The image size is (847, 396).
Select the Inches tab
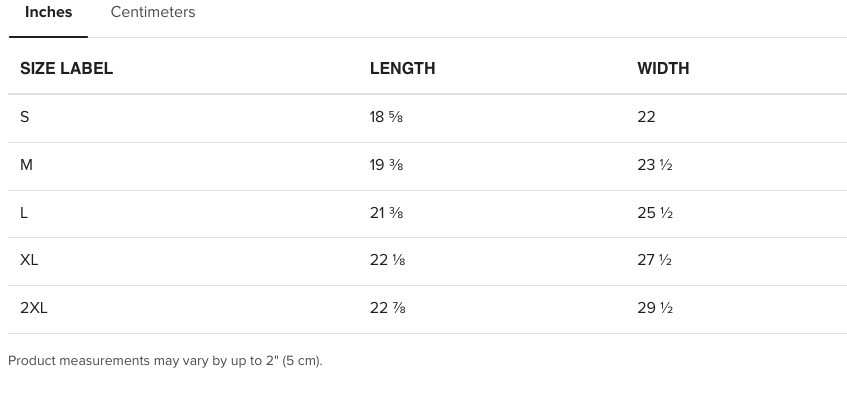point(49,12)
